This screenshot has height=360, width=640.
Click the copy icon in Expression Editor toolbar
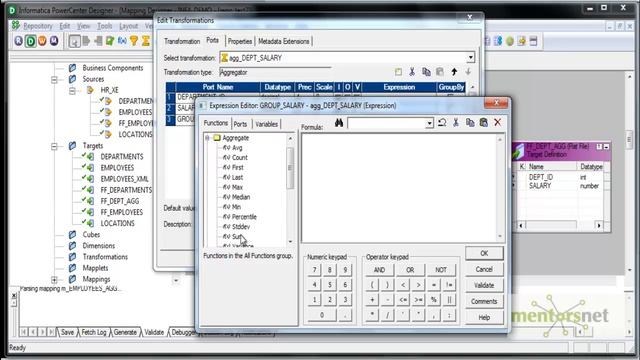coord(470,122)
